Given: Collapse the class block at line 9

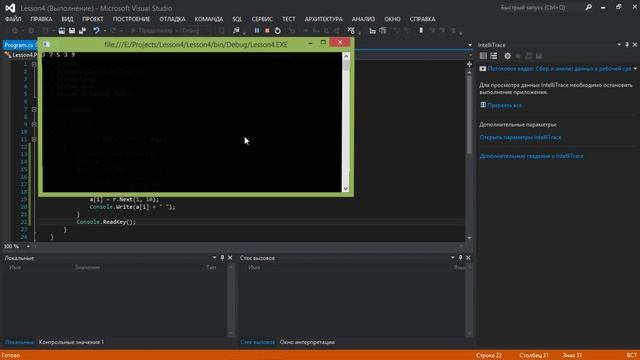Looking at the screenshot, I should click(34, 124).
